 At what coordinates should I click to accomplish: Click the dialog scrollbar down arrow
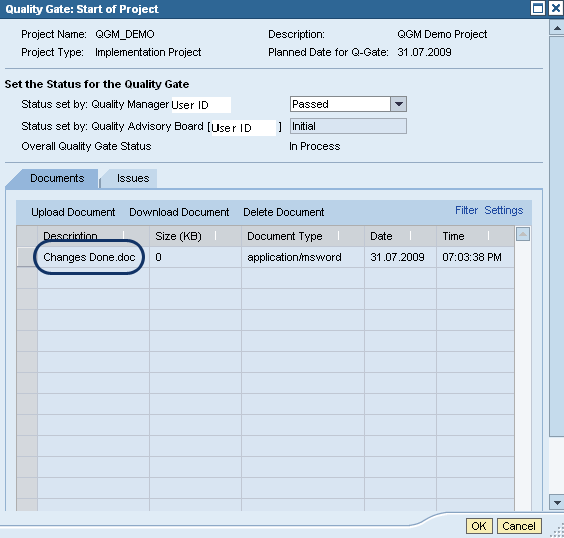[557, 502]
